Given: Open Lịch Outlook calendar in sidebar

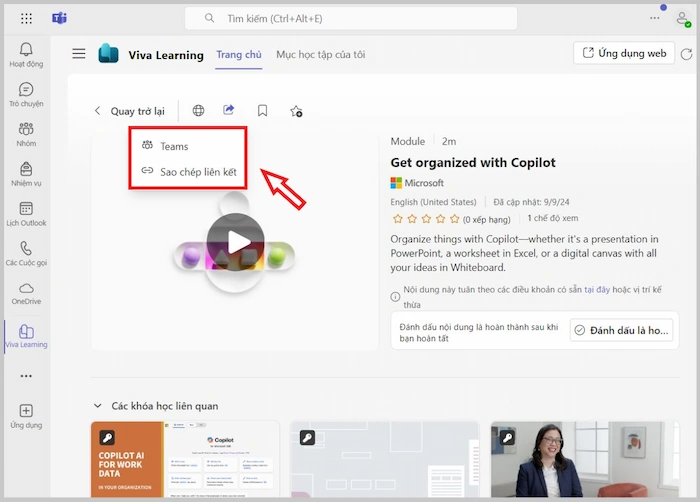Looking at the screenshot, I should pos(26,214).
